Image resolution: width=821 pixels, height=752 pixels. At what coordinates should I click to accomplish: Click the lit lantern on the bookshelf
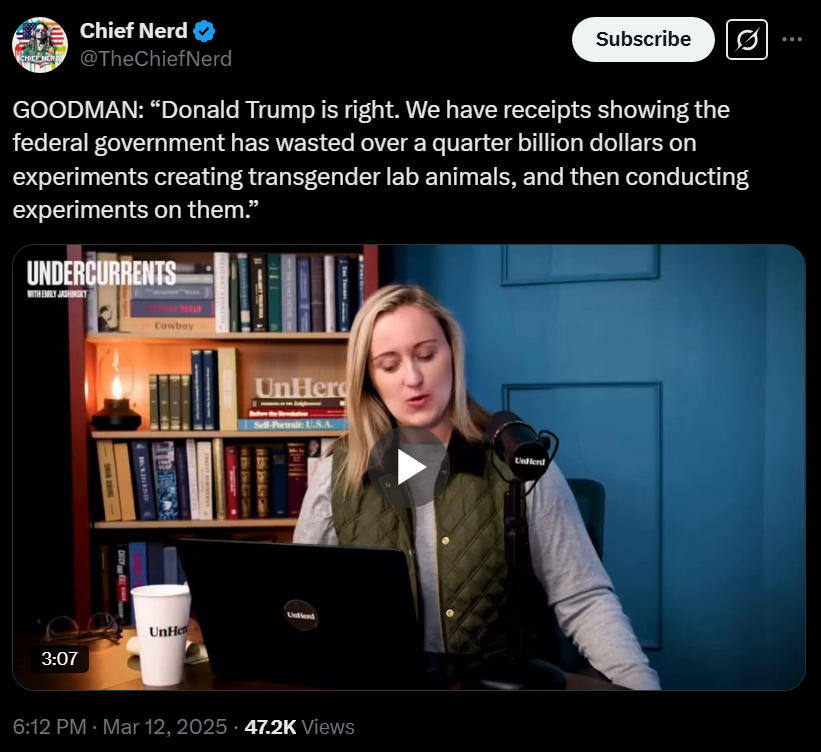coord(116,390)
